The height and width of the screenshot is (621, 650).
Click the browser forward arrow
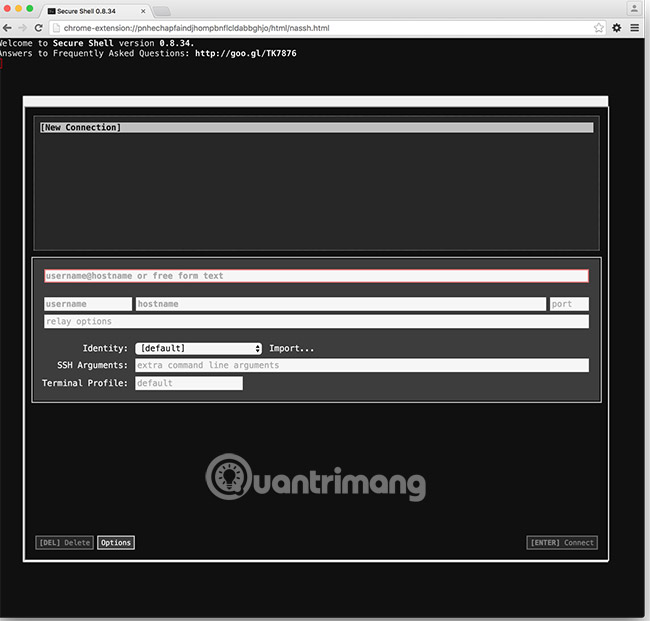pos(23,28)
